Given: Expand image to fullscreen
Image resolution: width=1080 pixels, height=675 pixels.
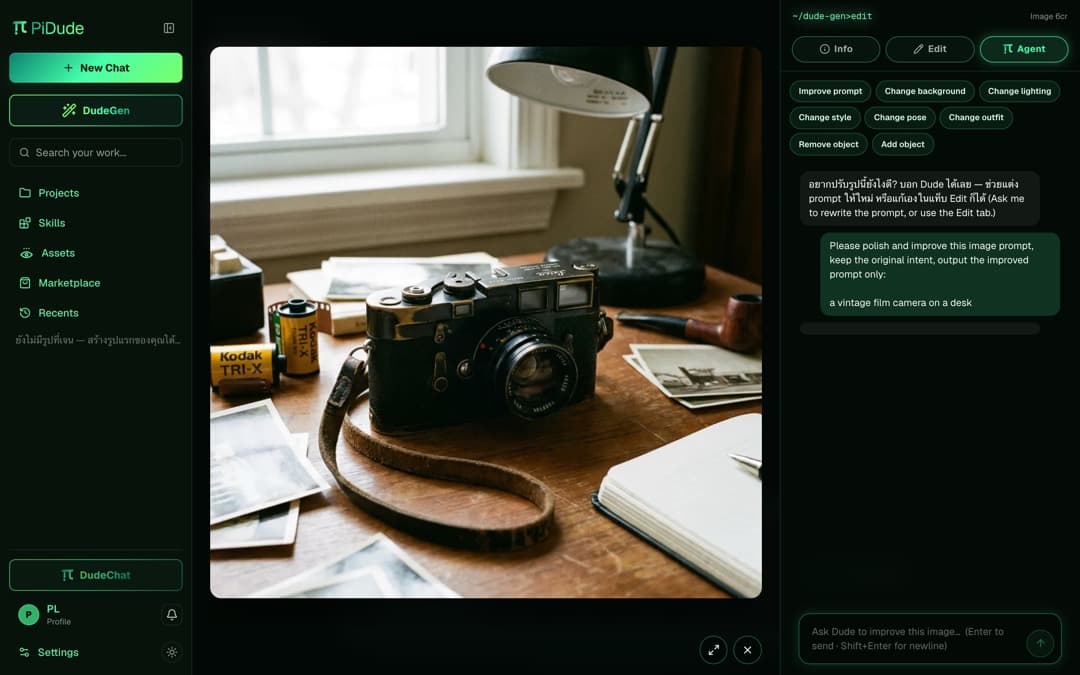Looking at the screenshot, I should pos(714,650).
